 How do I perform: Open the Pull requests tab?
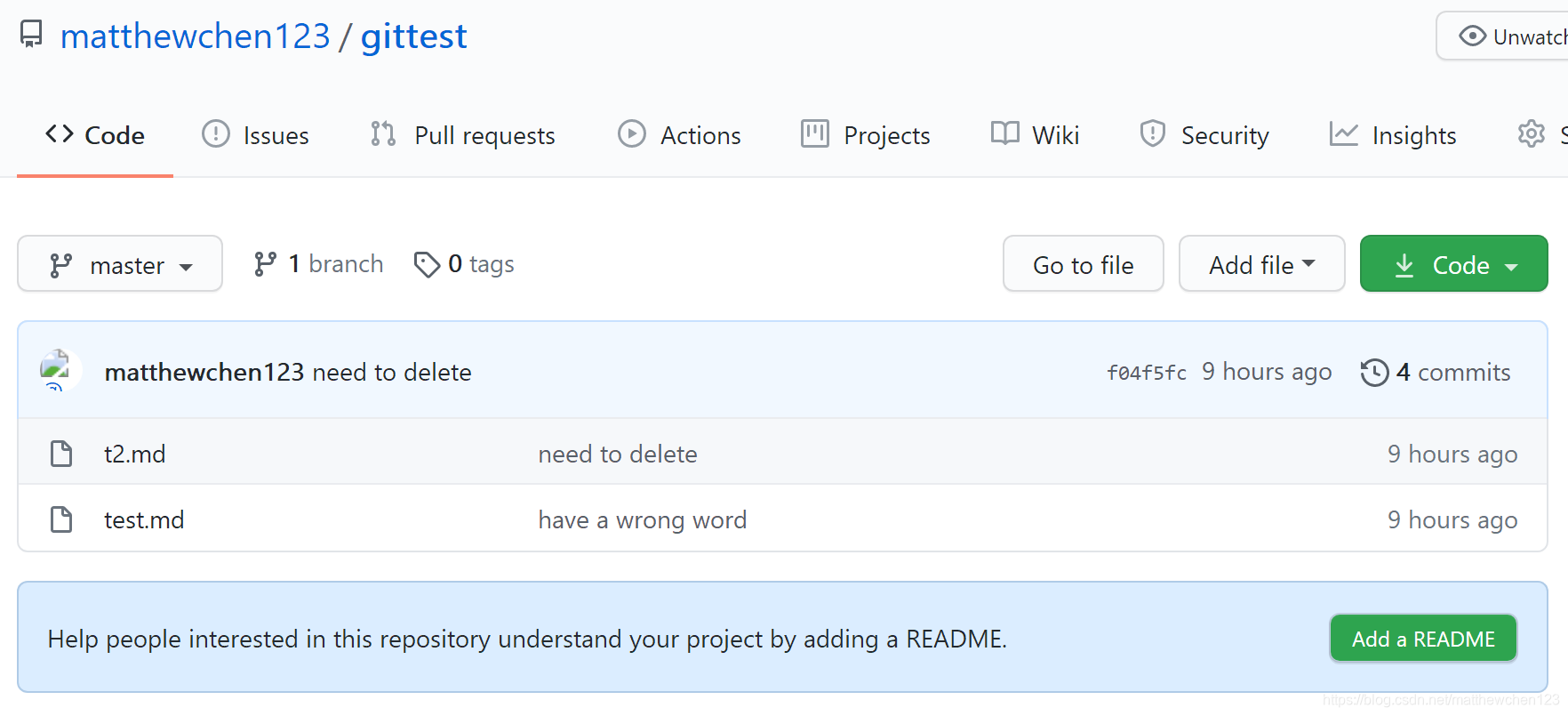tap(463, 135)
